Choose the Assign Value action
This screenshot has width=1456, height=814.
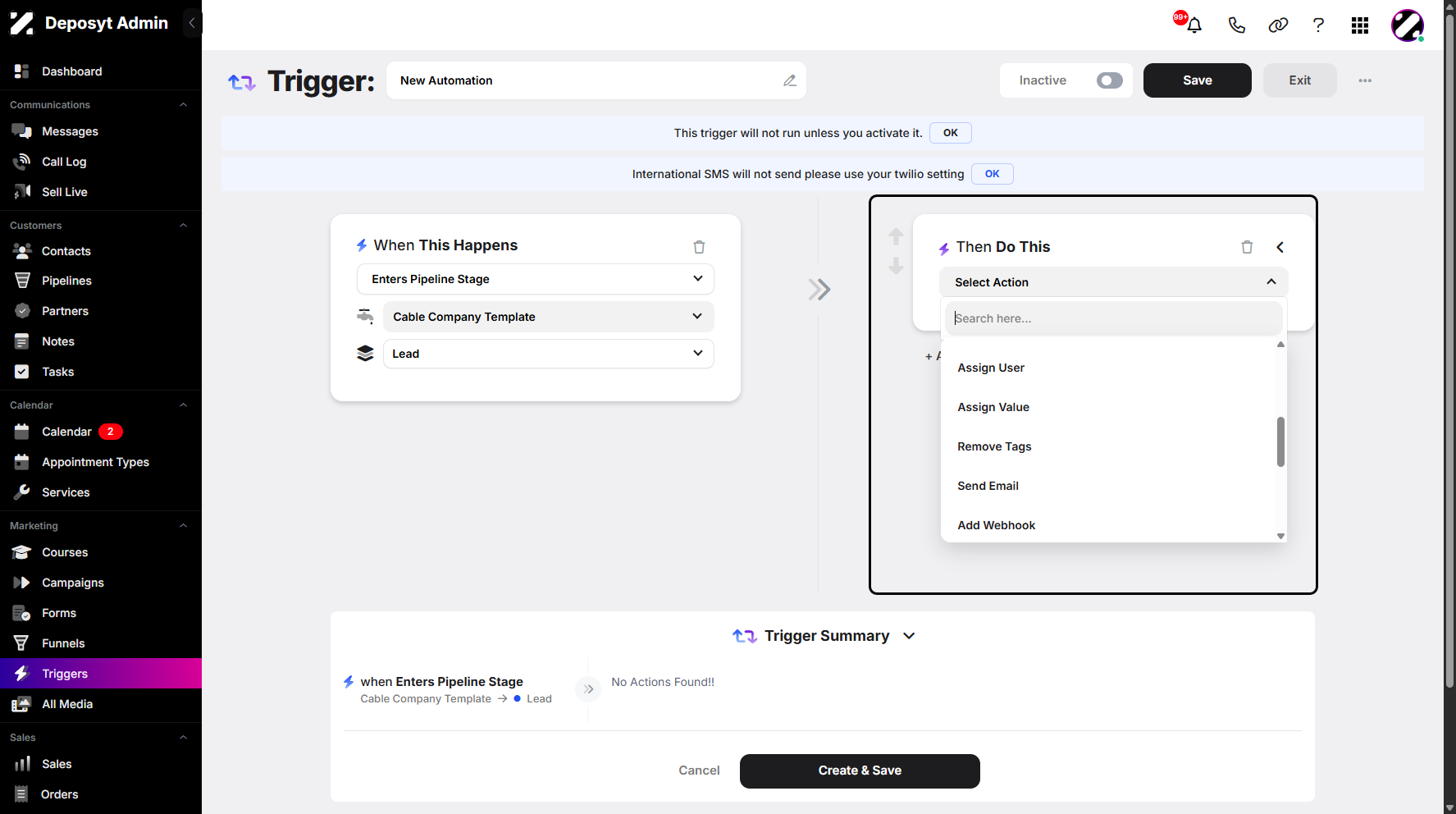click(1109, 407)
